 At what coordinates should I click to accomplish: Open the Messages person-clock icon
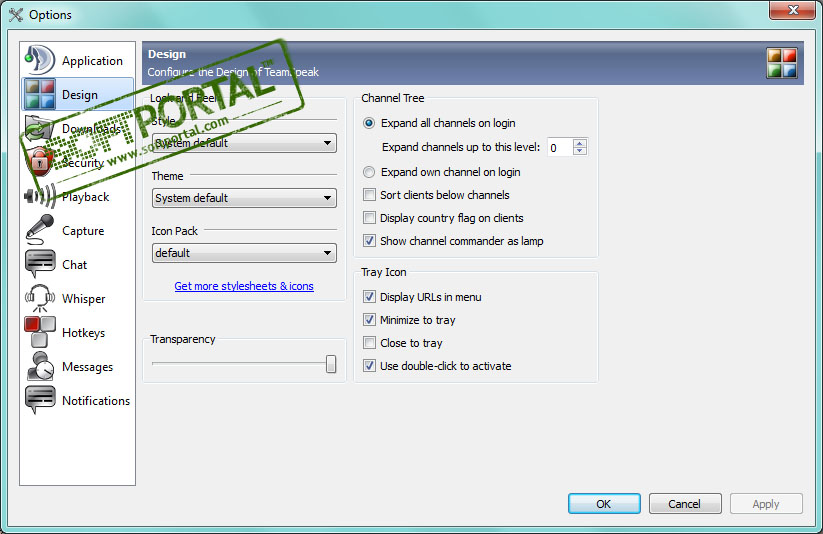[40, 366]
